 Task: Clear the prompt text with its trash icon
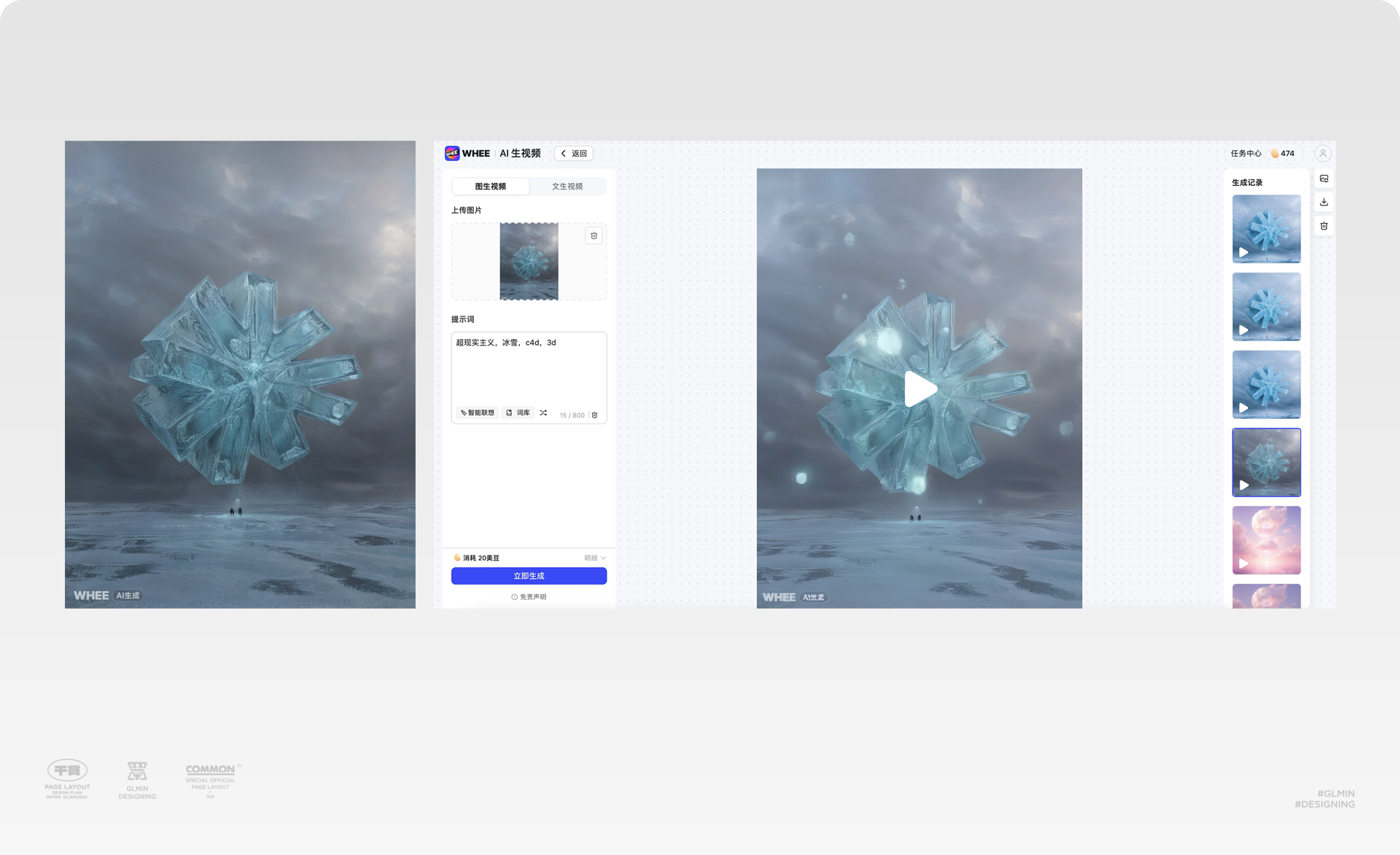tap(595, 415)
